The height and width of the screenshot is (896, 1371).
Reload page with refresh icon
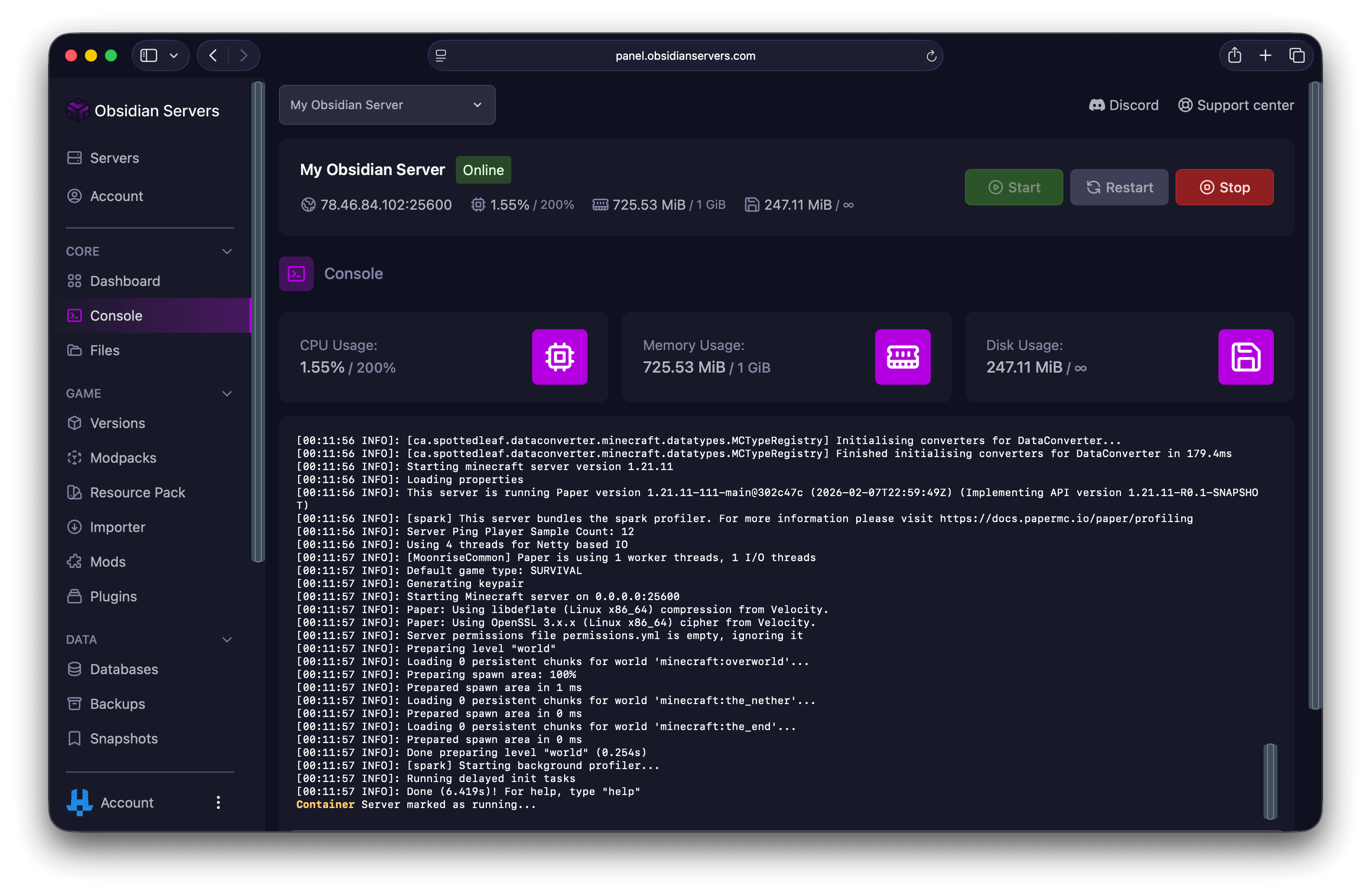click(x=931, y=56)
